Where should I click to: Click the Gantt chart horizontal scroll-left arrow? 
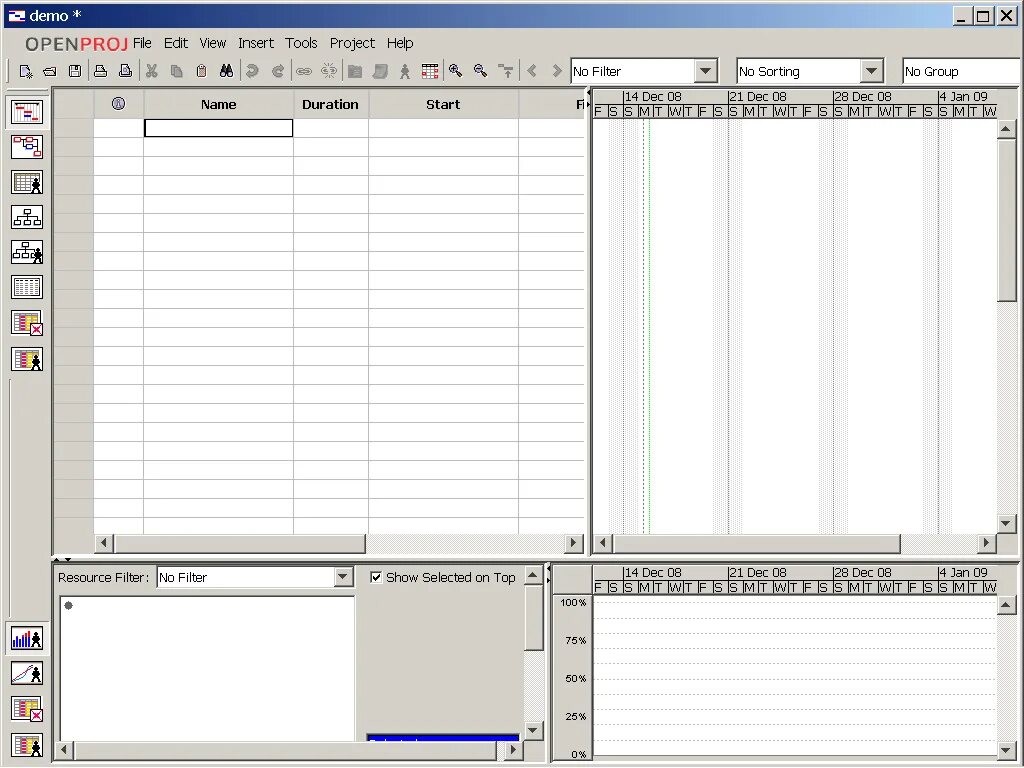point(603,543)
